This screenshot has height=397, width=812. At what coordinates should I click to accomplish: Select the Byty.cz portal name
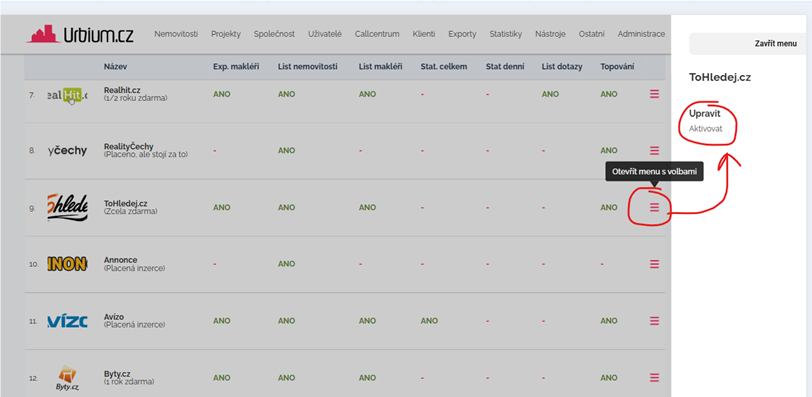click(117, 373)
